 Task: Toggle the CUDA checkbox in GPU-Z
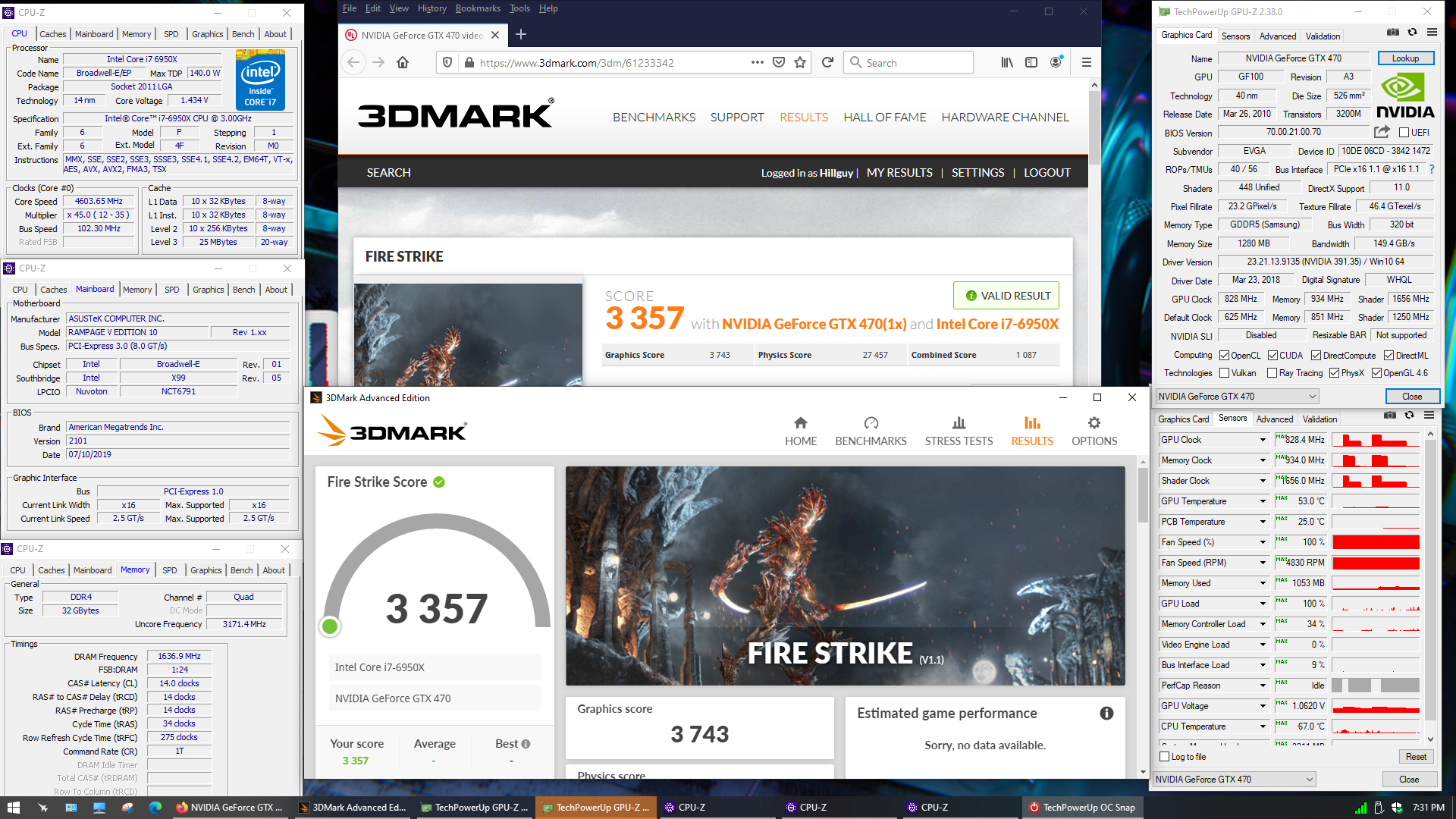(1272, 356)
